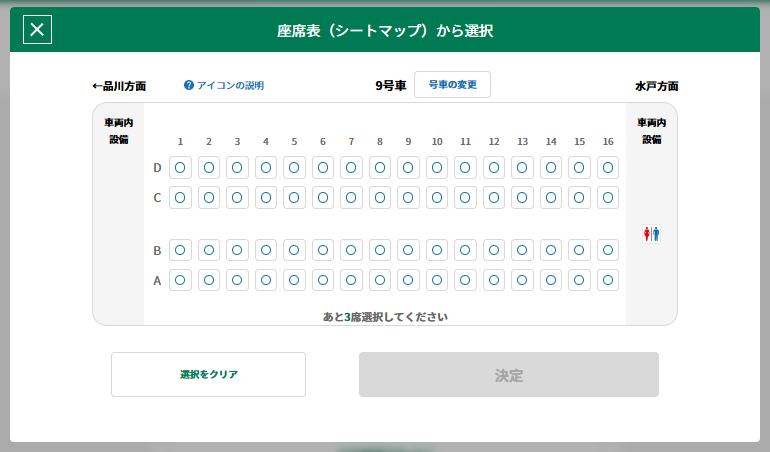Choose seat 4B
770x452 pixels.
click(x=266, y=250)
